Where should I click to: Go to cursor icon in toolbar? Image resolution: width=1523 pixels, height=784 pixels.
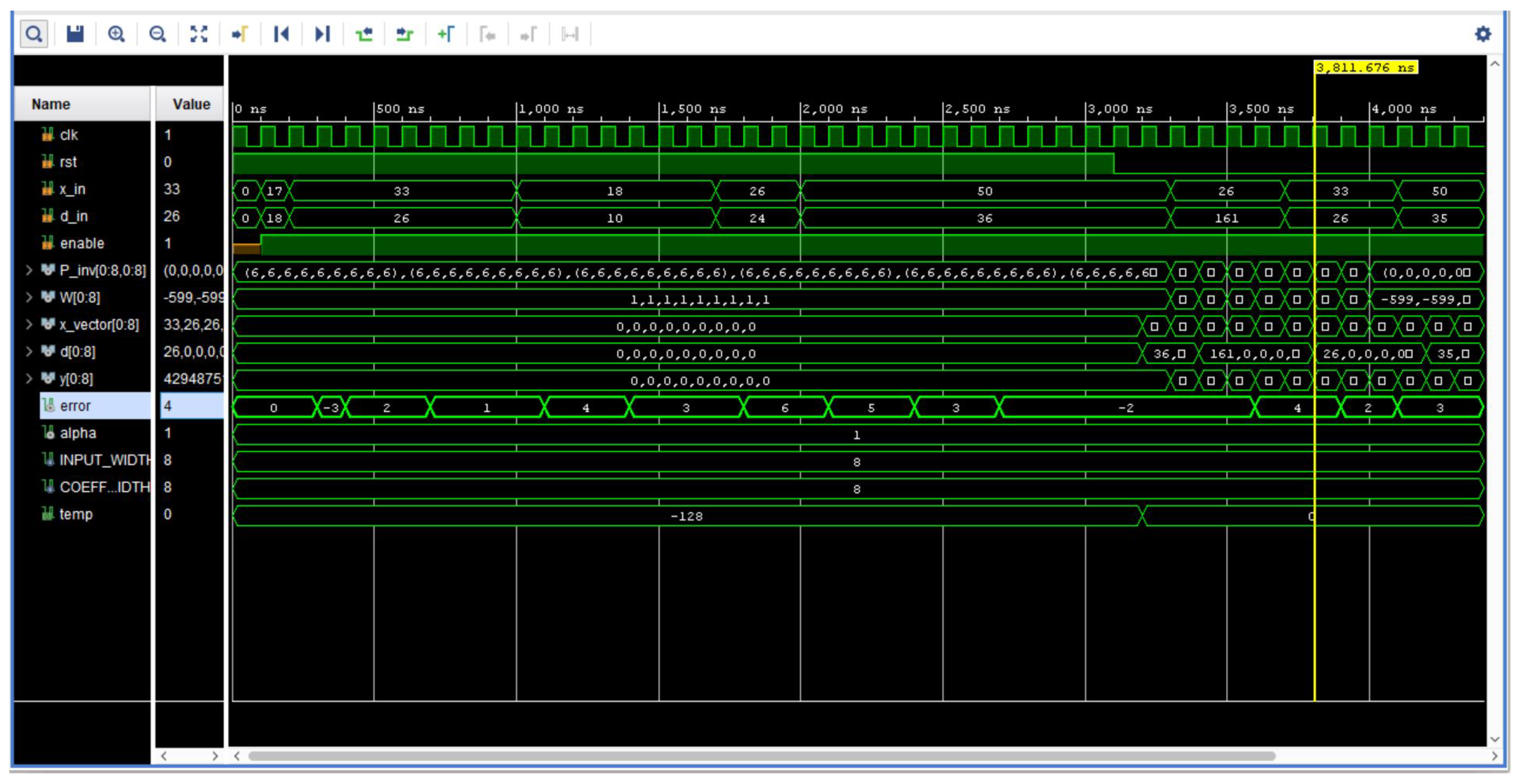[x=240, y=34]
